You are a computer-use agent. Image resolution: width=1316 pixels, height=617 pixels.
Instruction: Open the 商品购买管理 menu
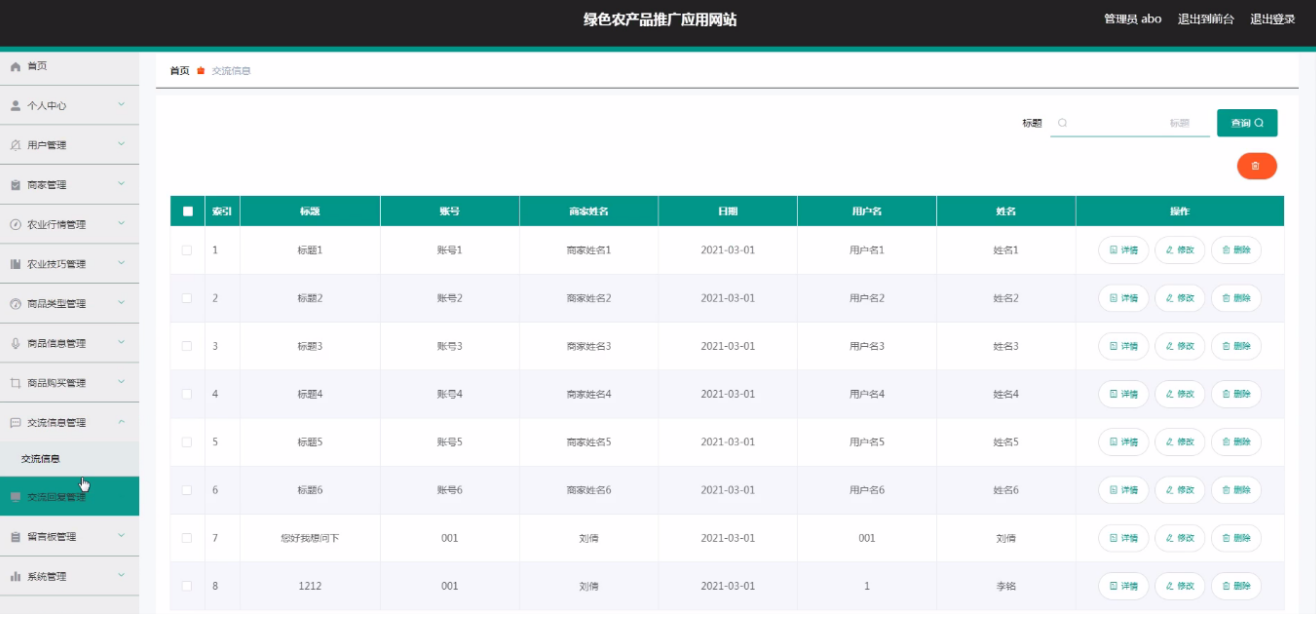tap(69, 383)
